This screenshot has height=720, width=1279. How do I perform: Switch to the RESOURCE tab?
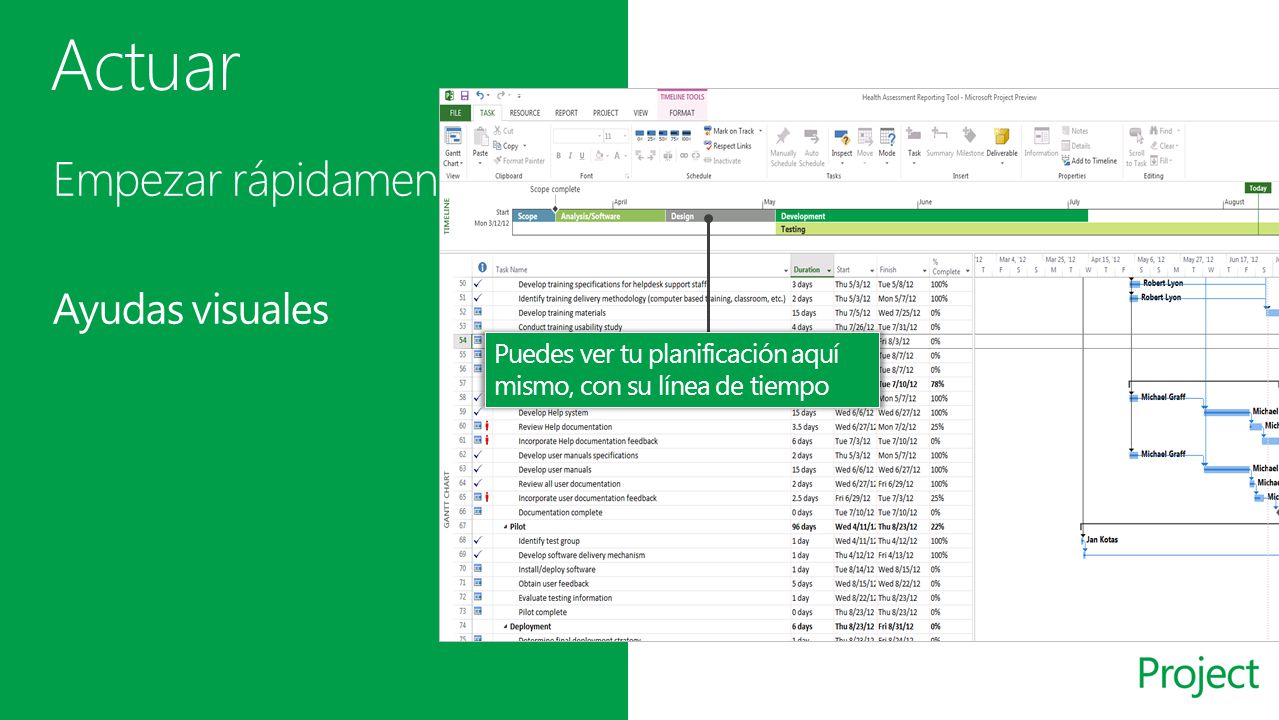click(524, 113)
